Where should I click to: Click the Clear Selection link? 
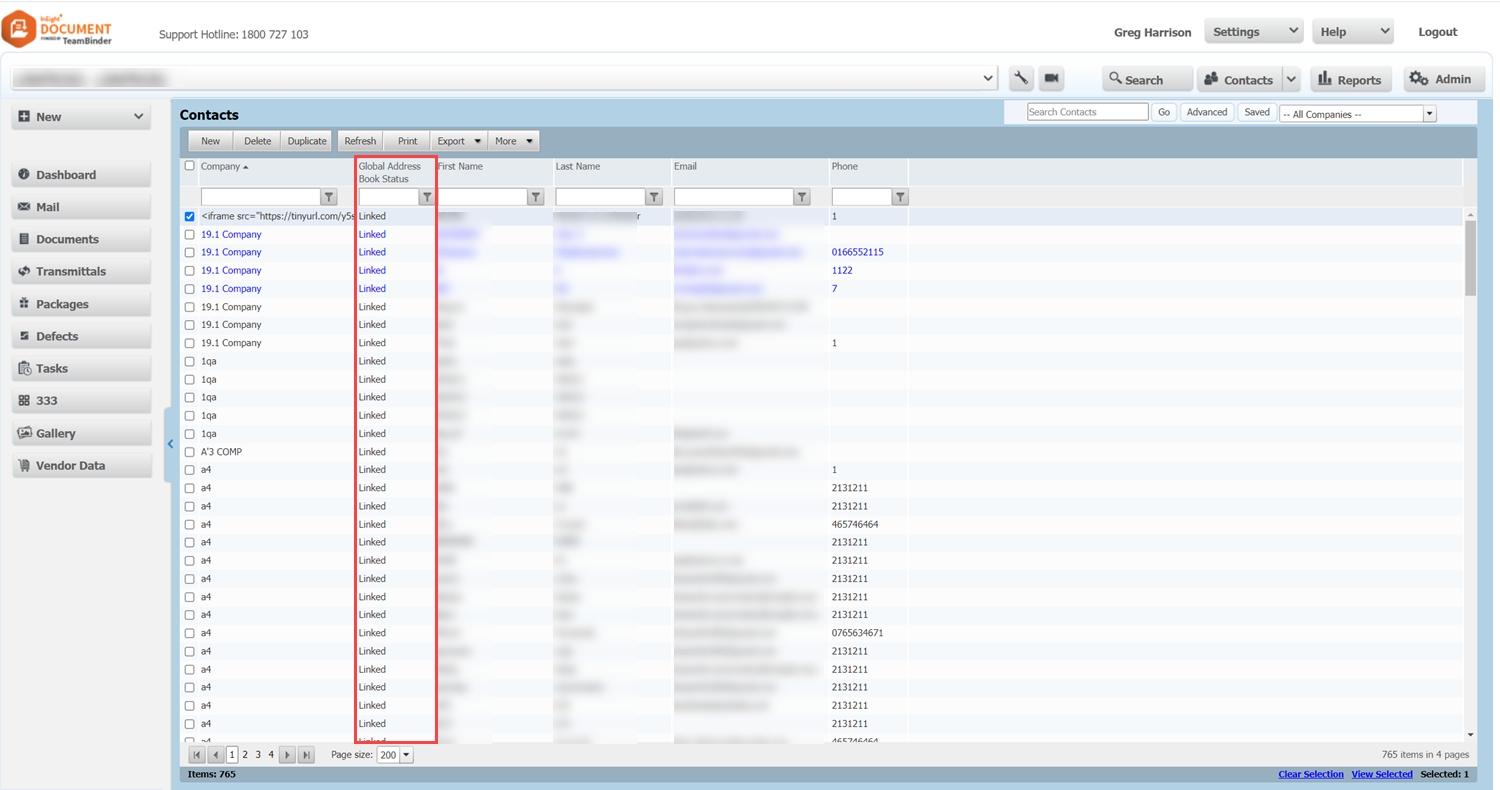coord(1310,774)
